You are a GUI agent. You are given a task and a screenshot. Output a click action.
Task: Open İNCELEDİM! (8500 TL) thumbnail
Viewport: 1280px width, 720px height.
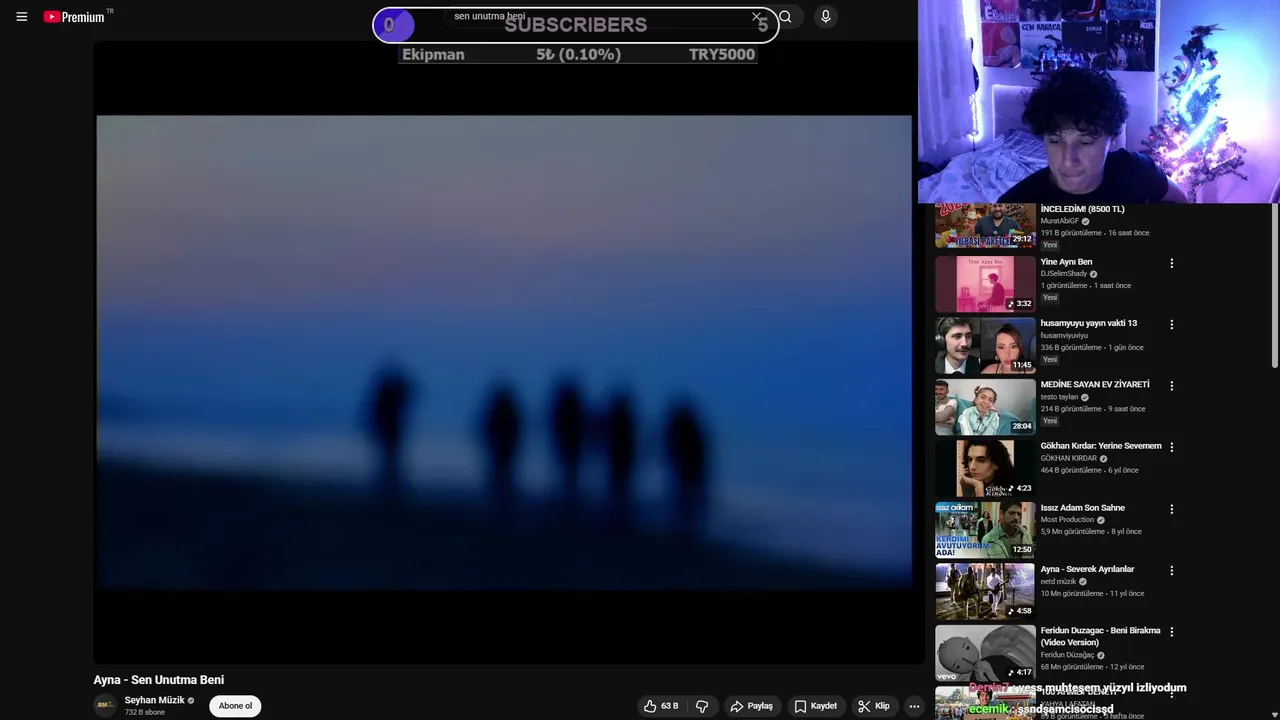click(985, 226)
